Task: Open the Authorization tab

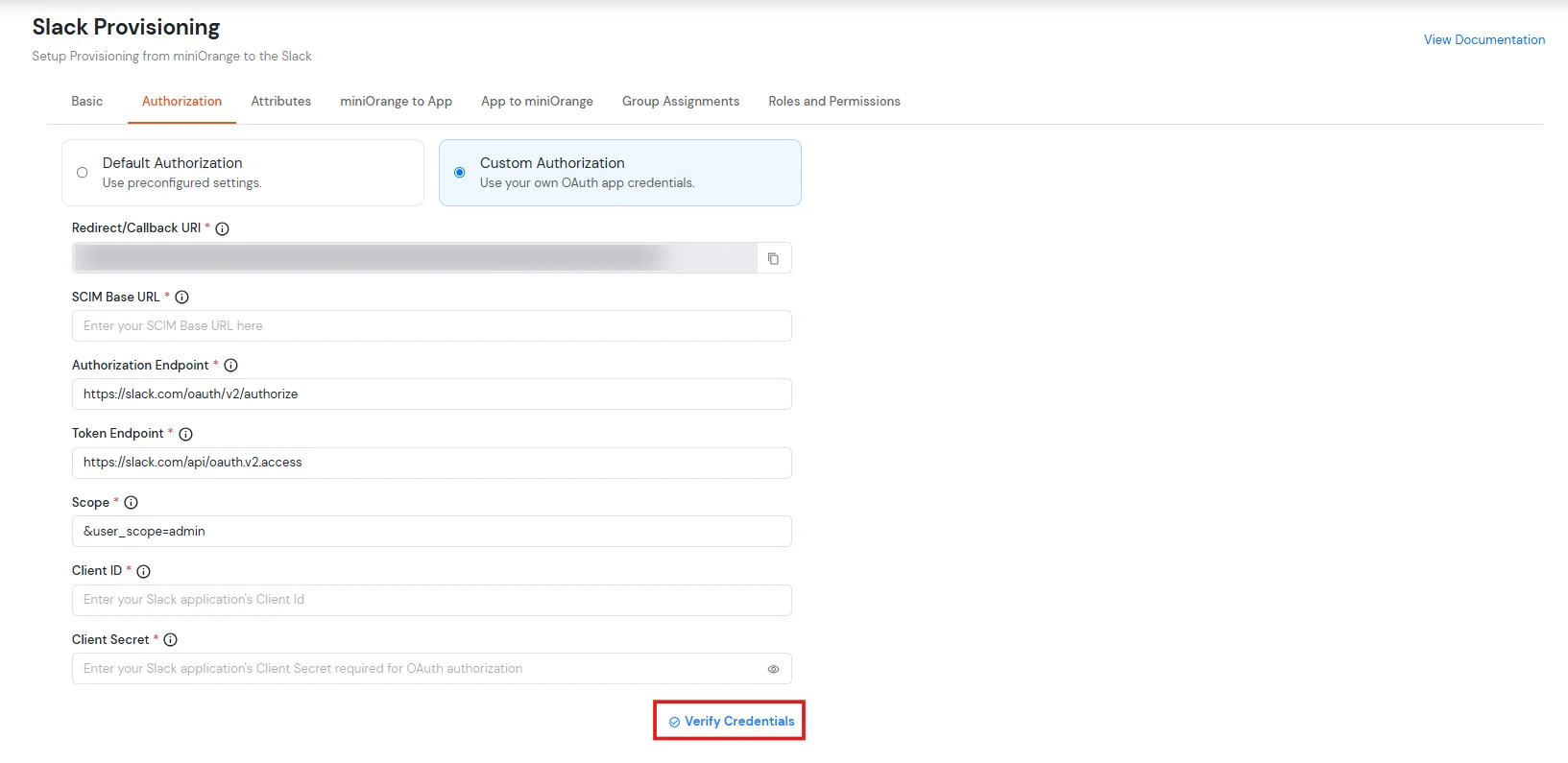Action: [181, 101]
